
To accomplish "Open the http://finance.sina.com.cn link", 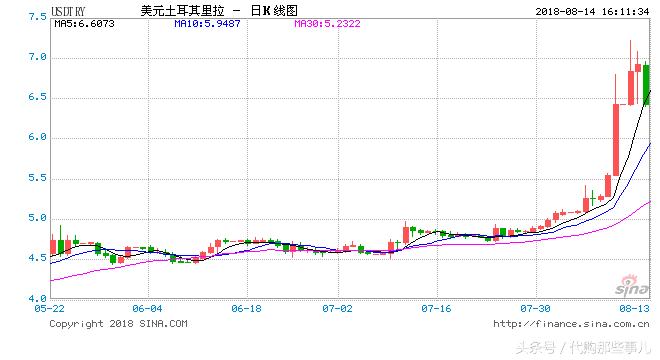I will [571, 324].
